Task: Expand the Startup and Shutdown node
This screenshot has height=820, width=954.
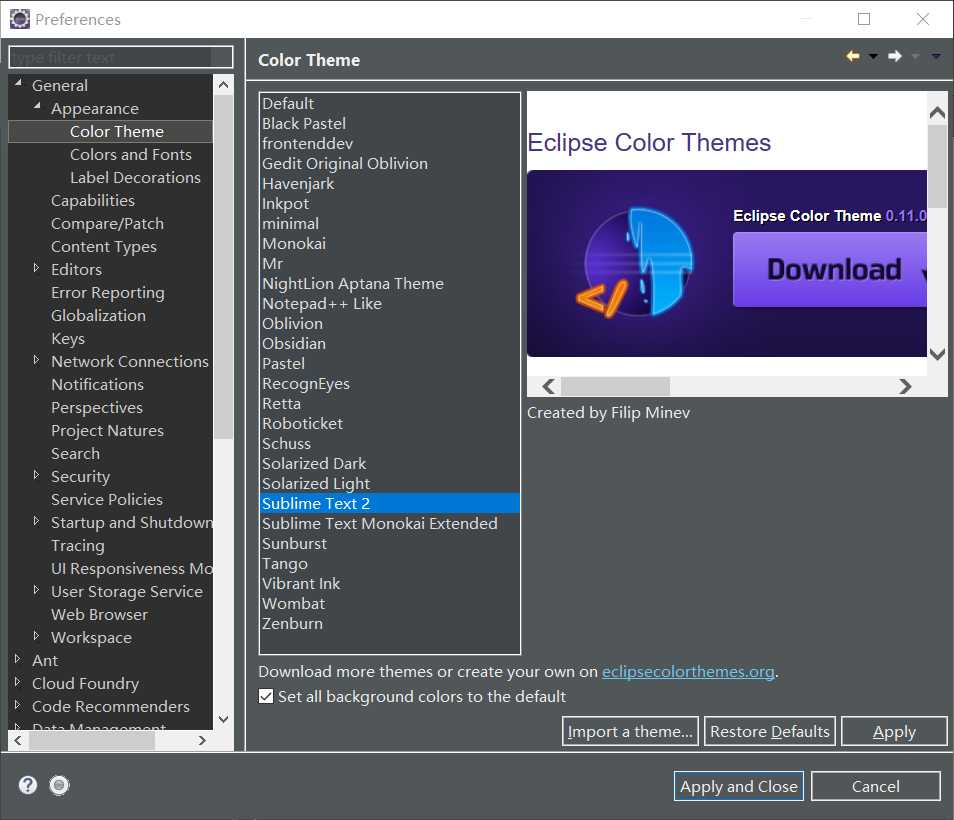Action: (36, 521)
